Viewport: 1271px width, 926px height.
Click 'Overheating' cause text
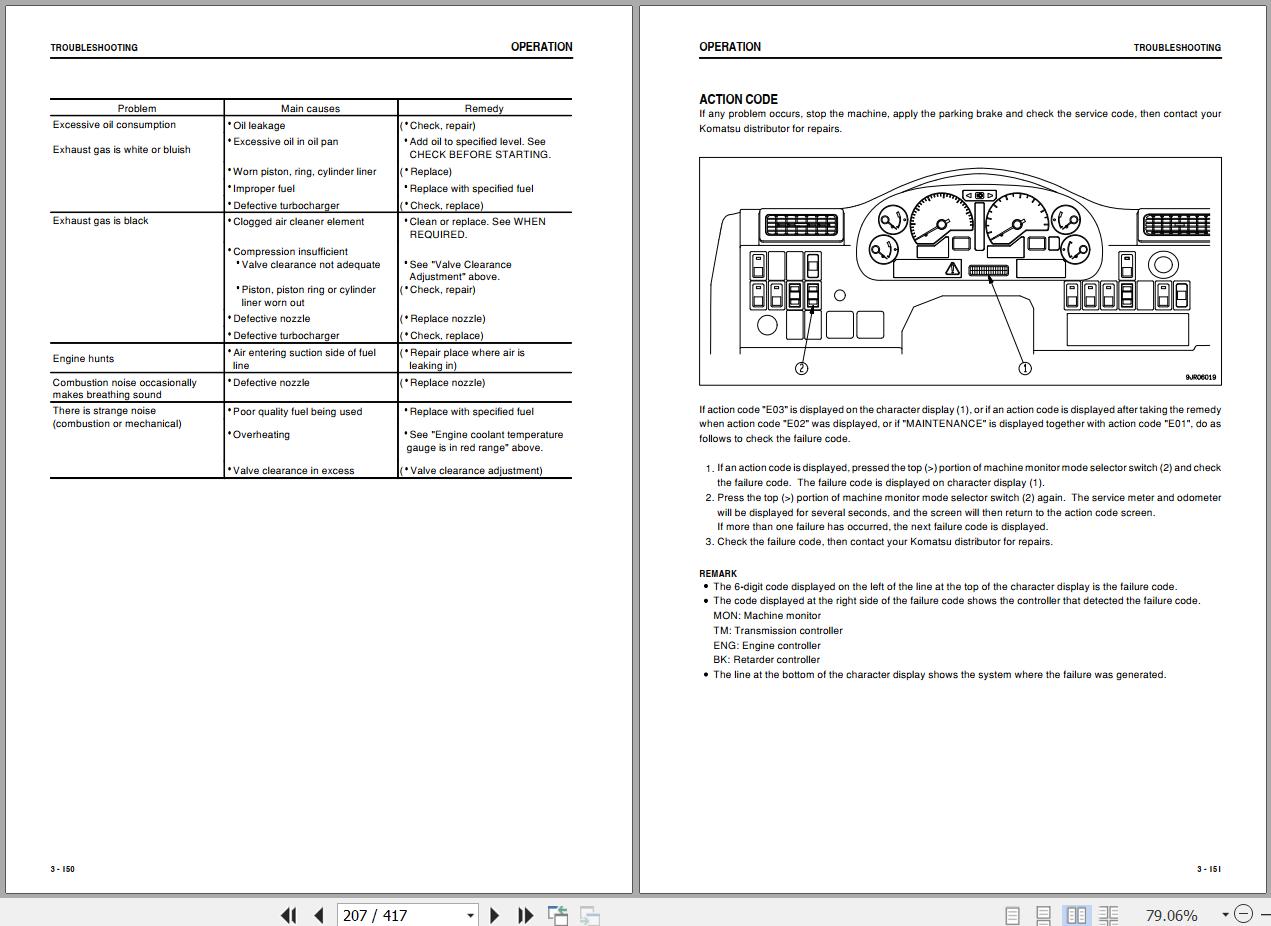coord(261,435)
